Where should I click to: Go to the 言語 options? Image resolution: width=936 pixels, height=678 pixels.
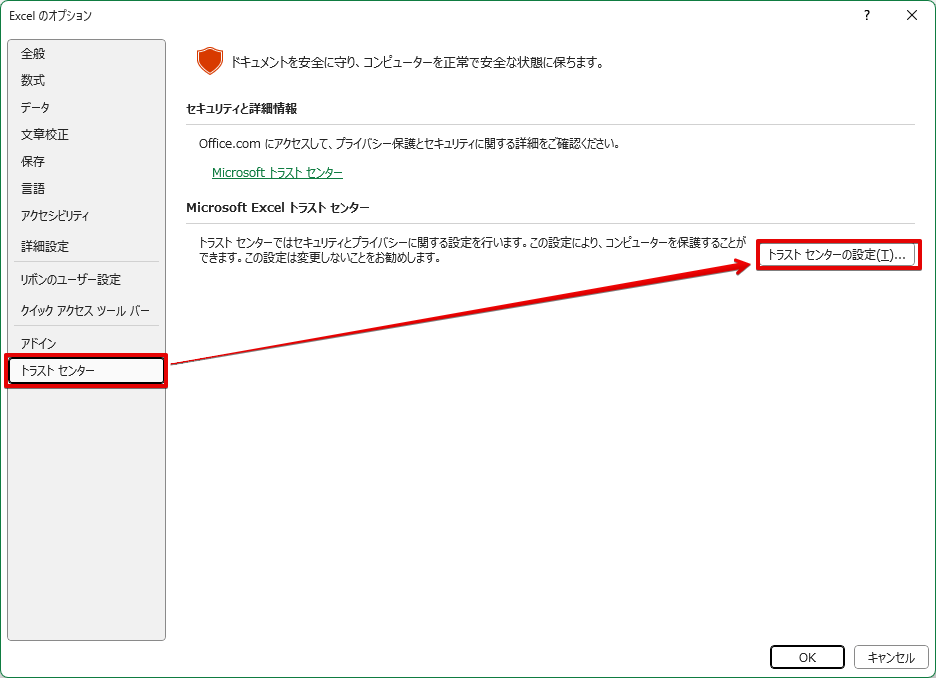87,189
